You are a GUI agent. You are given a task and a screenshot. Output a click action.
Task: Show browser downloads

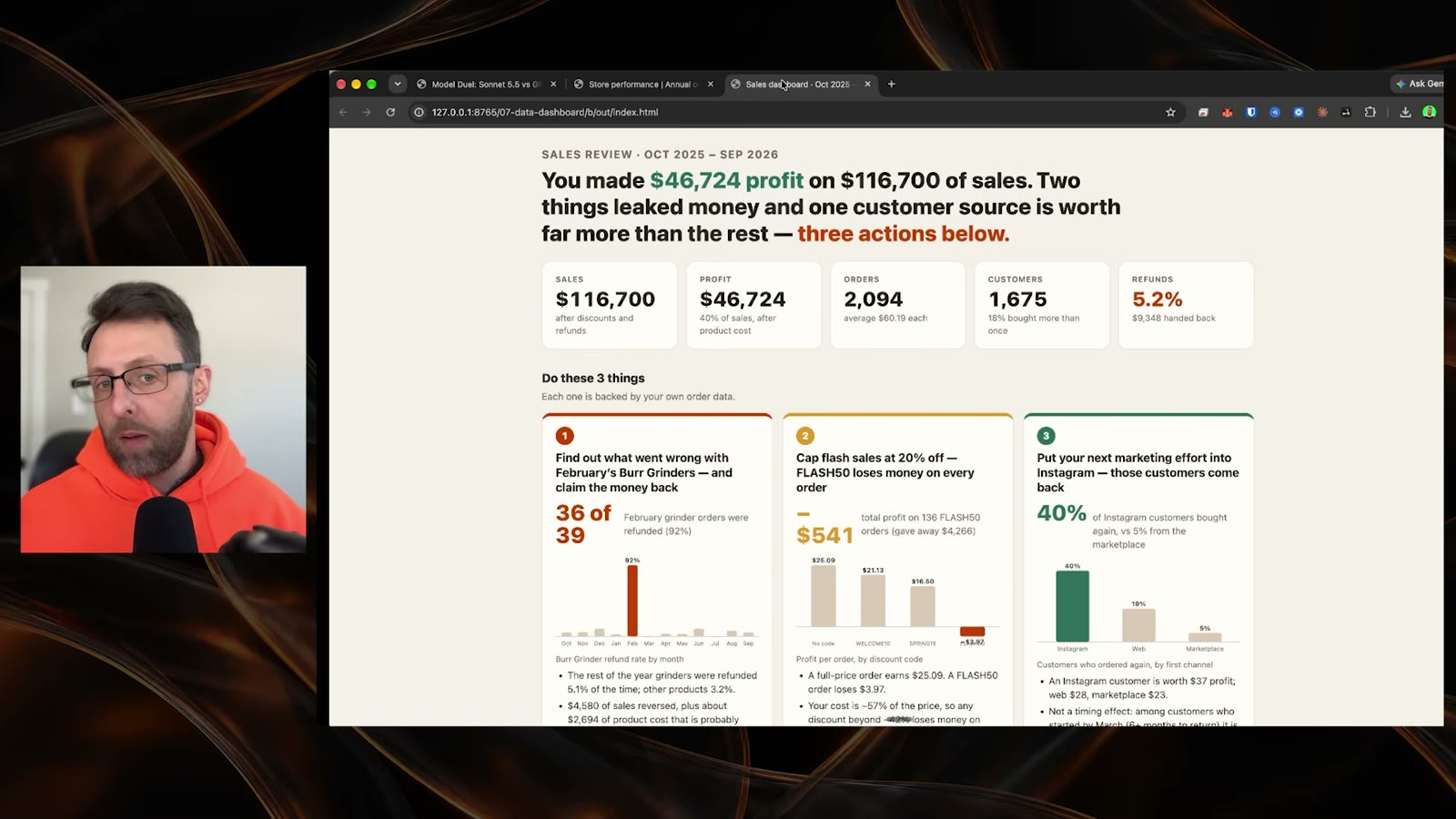[1405, 112]
